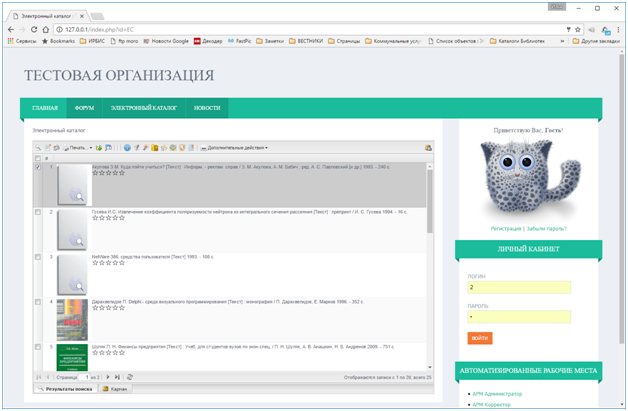The height and width of the screenshot is (411, 628).
Task: Uncheck the first record's checkbox
Action: pos(38,168)
